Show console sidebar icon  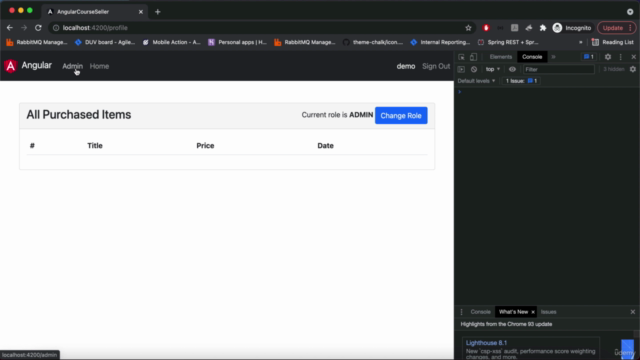tap(461, 69)
